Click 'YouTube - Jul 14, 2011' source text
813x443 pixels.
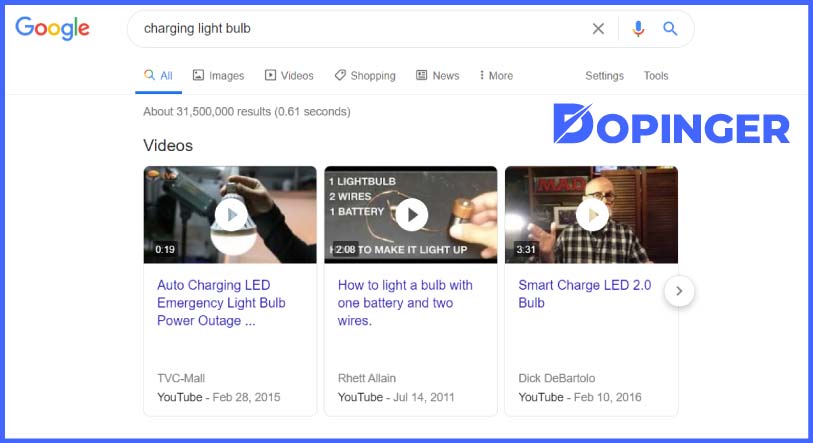coord(396,397)
